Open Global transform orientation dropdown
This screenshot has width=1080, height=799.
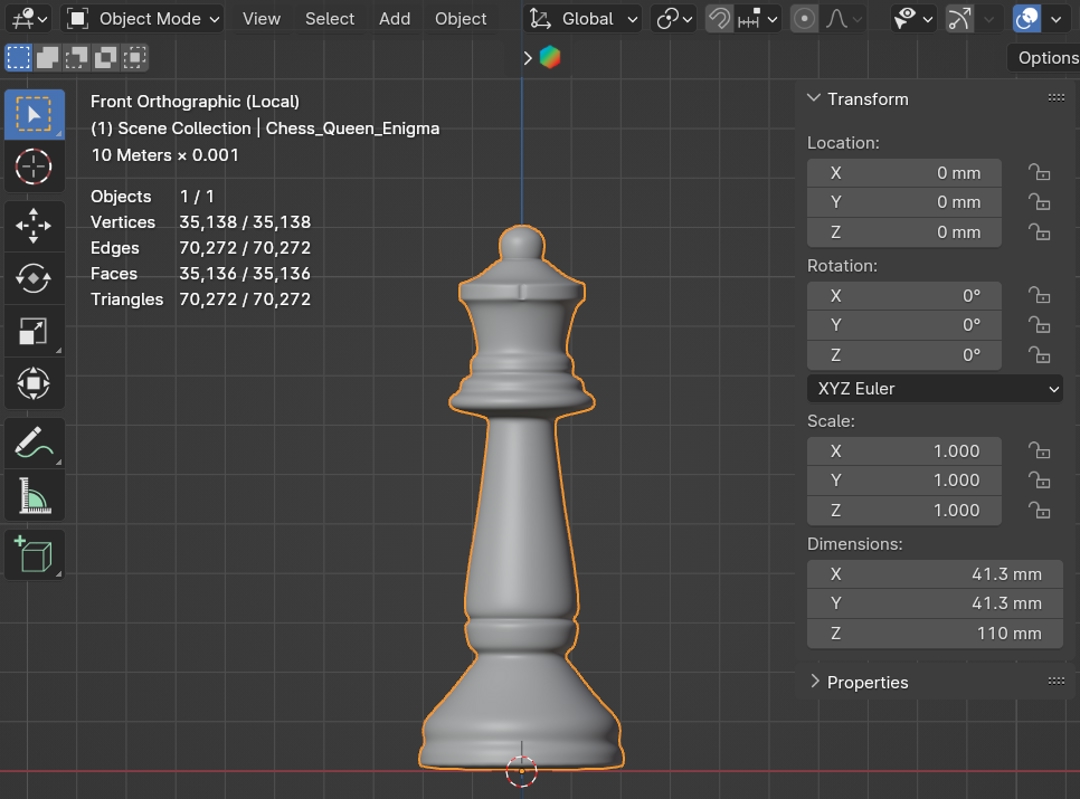(x=584, y=19)
